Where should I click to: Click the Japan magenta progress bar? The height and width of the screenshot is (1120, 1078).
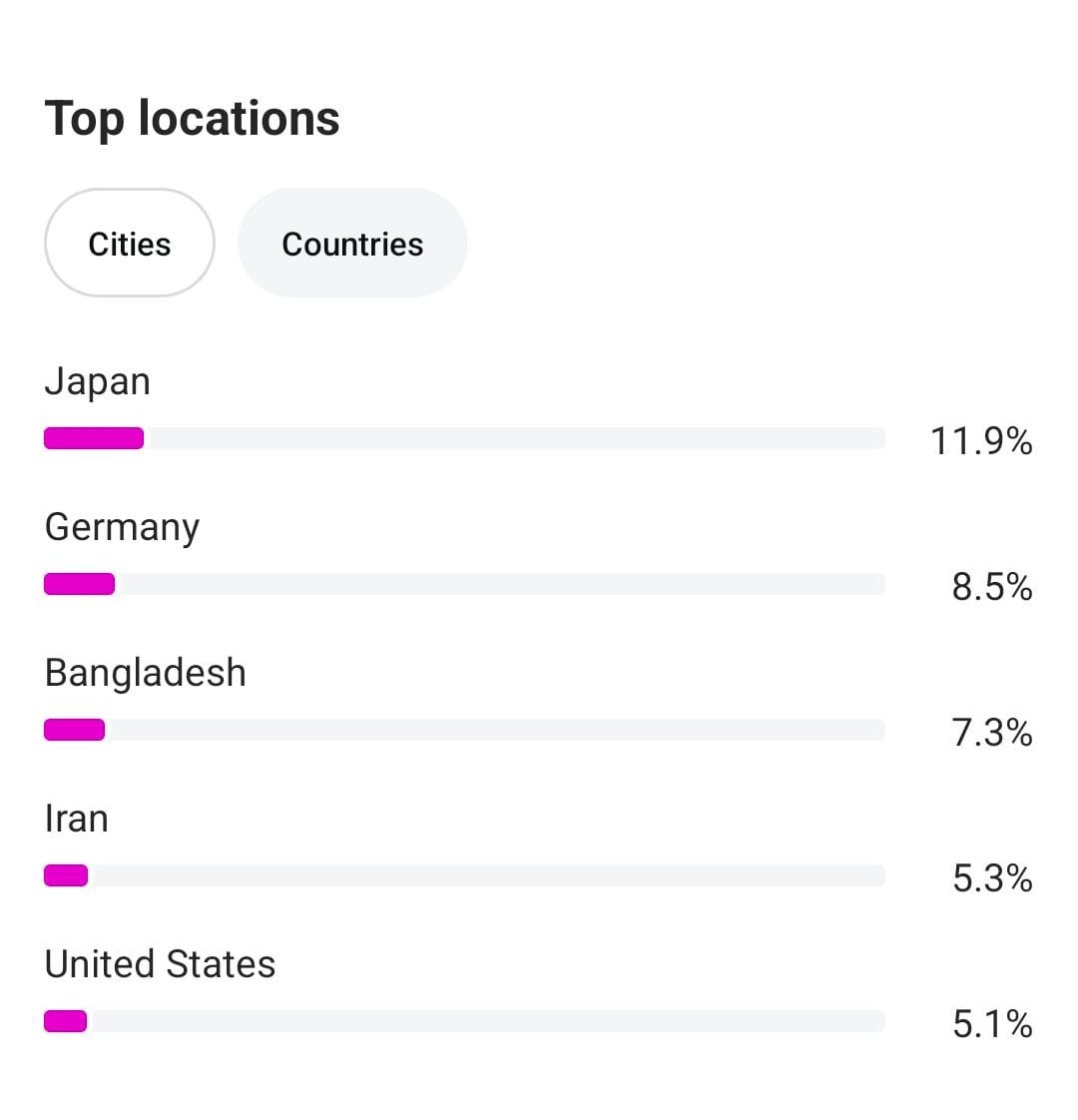point(94,438)
